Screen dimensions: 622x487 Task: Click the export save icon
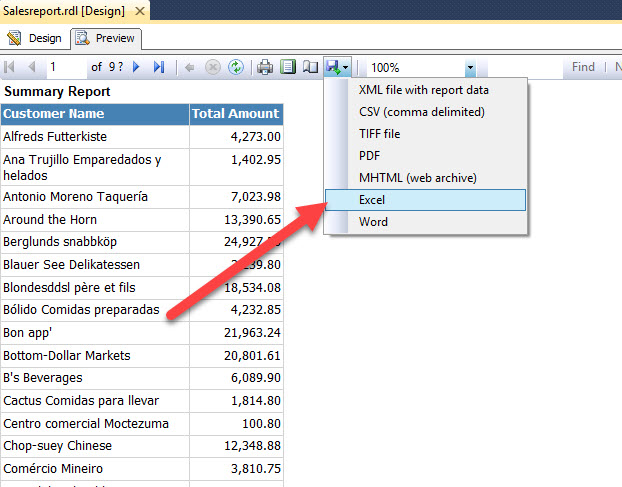click(x=333, y=67)
